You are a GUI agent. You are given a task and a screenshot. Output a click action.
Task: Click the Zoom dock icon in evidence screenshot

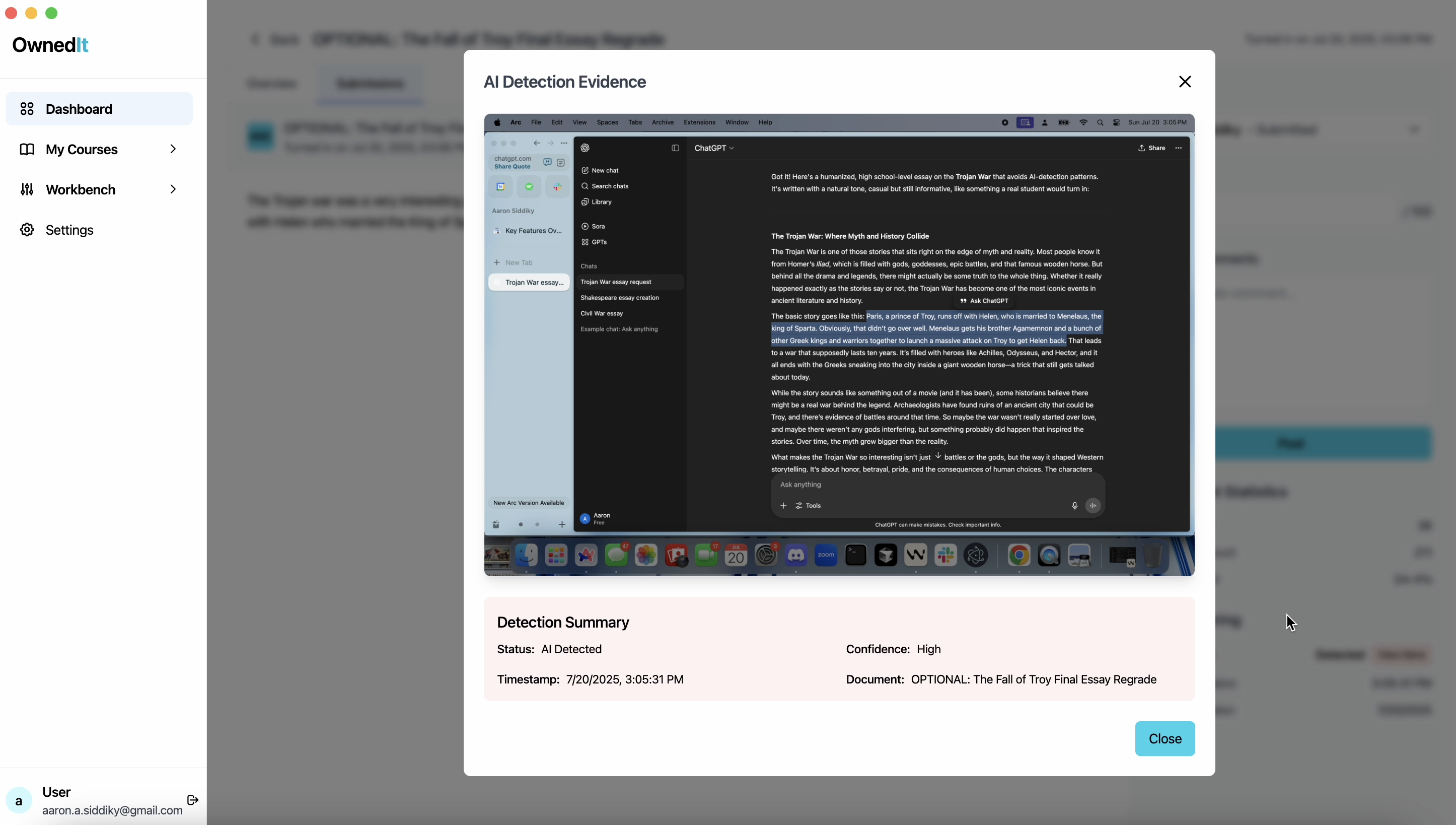click(826, 556)
